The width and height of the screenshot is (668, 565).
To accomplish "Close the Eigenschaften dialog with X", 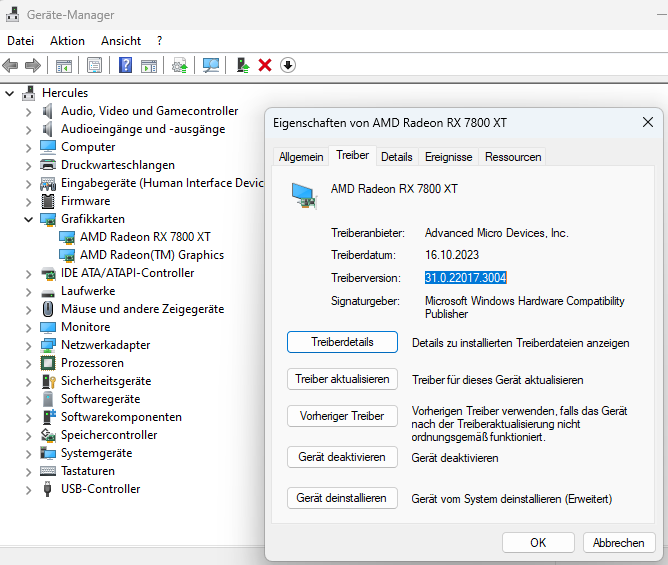I will 648,122.
